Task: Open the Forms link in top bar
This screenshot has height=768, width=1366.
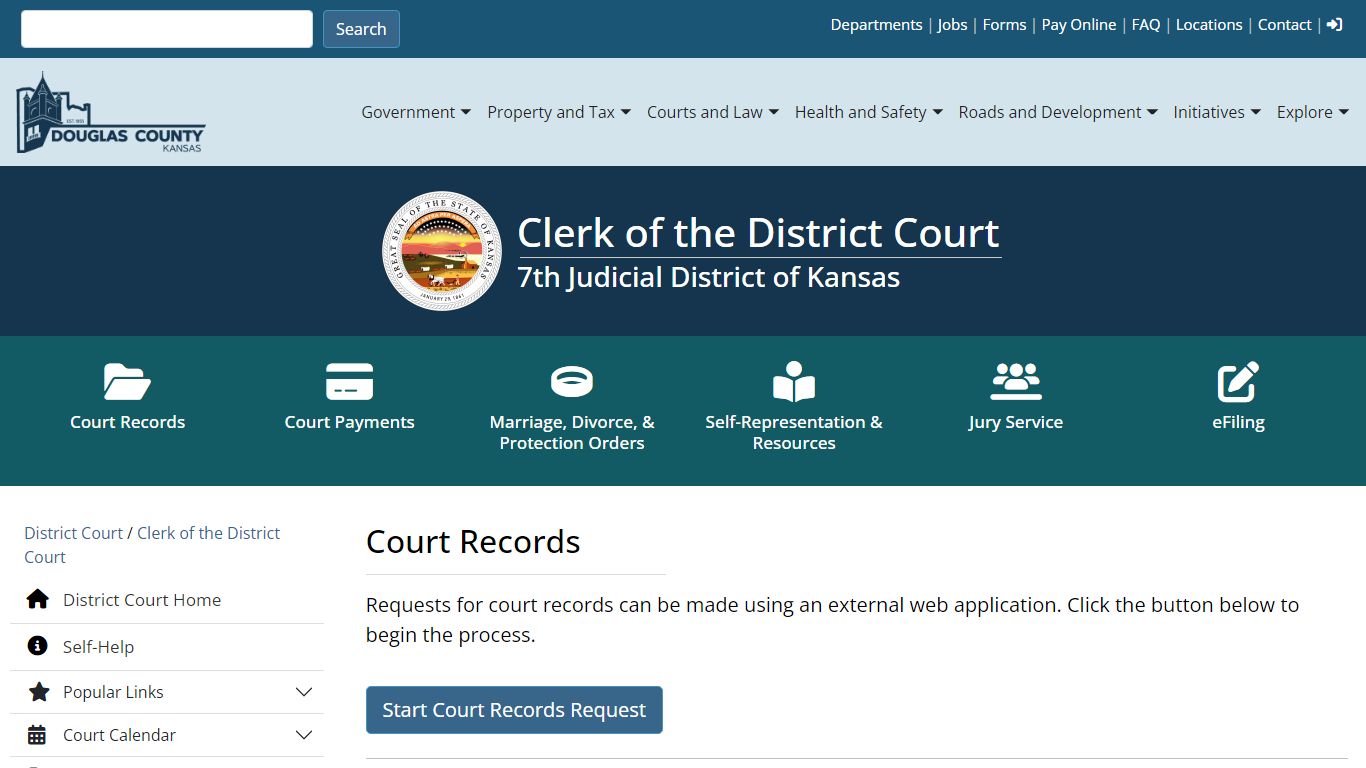Action: tap(1004, 25)
